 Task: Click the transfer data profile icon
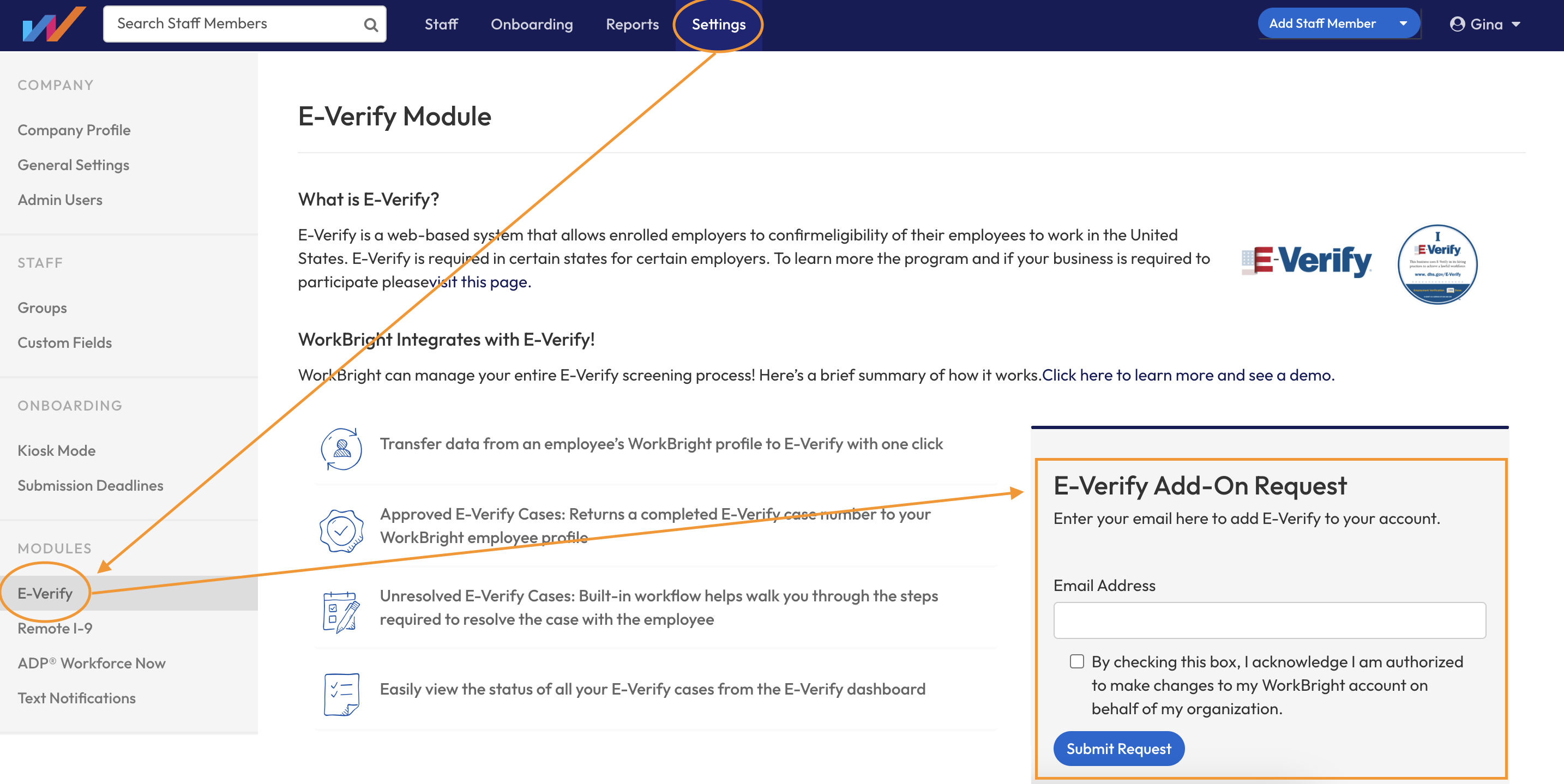click(341, 449)
